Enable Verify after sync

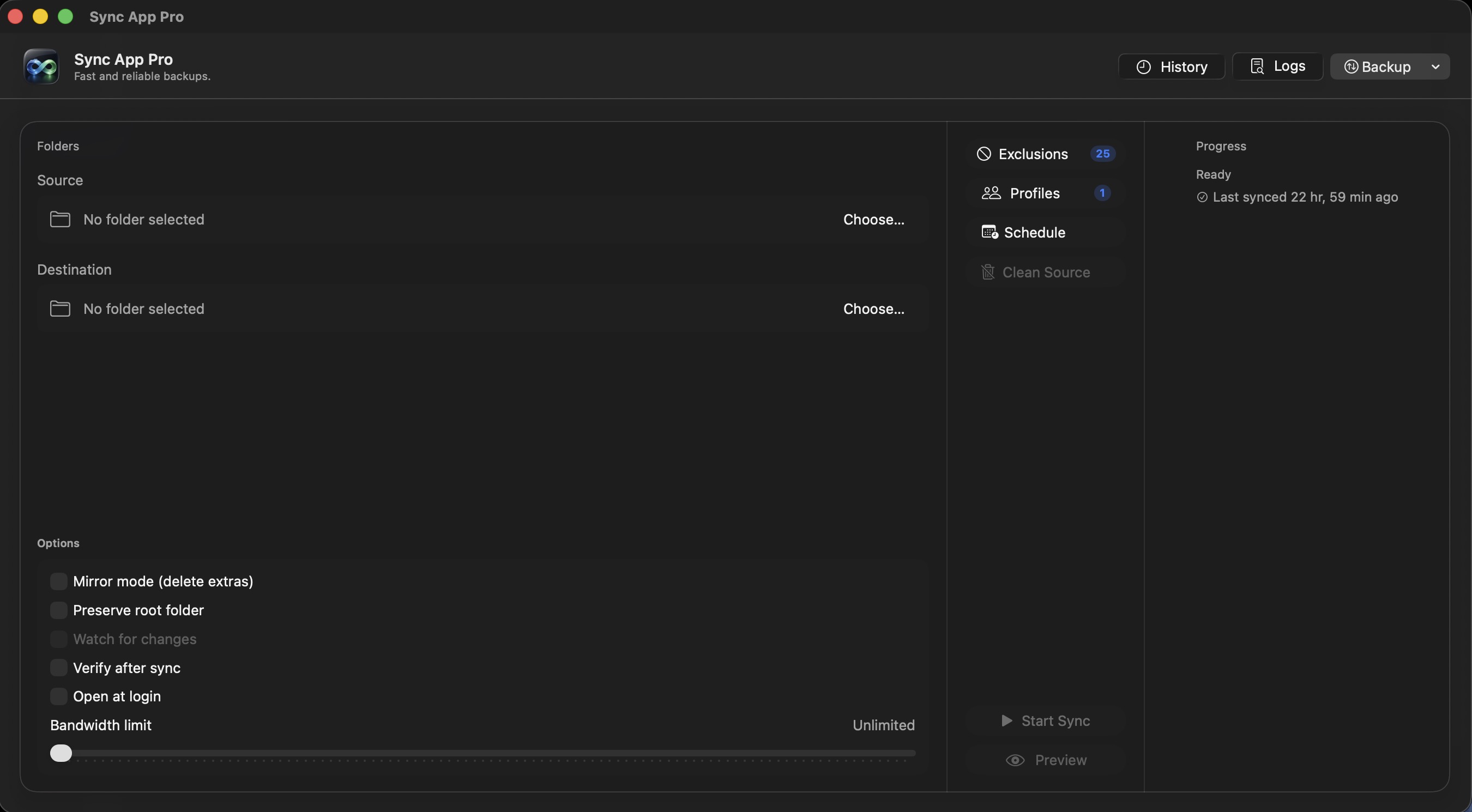(x=58, y=668)
